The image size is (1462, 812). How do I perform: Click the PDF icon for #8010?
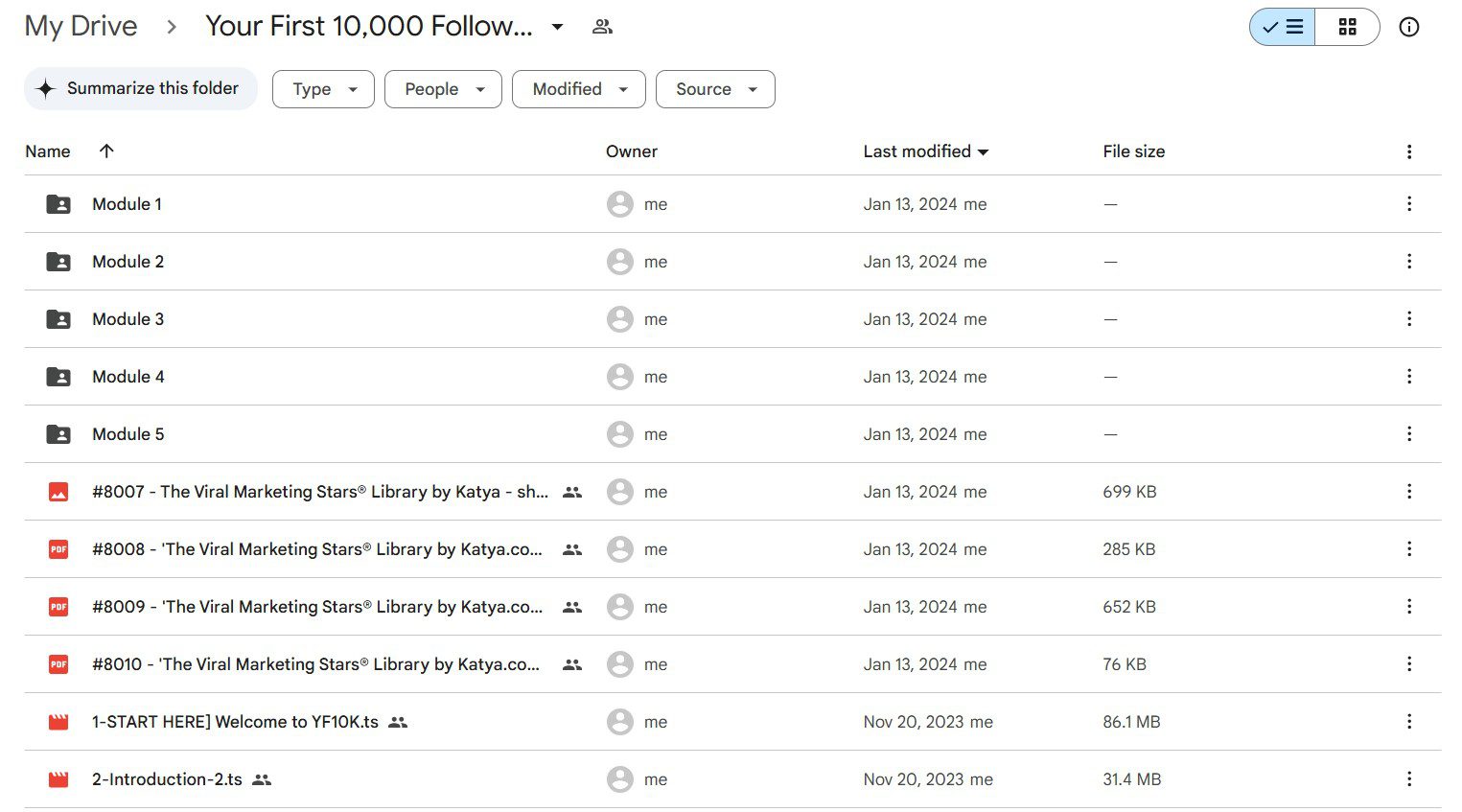[x=58, y=664]
